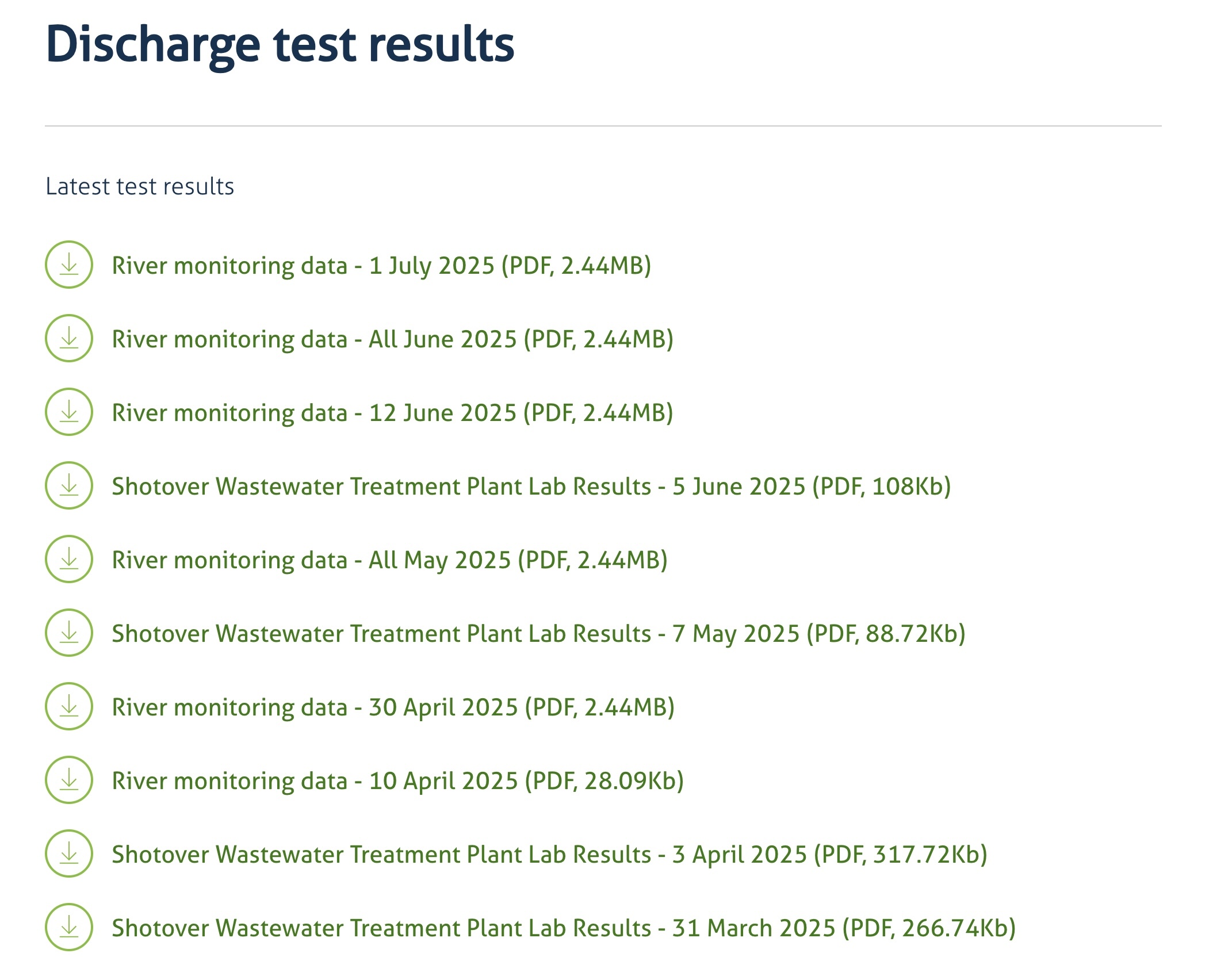Click download icon for 7 May lab results
Image resolution: width=1209 pixels, height=980 pixels.
(x=69, y=633)
